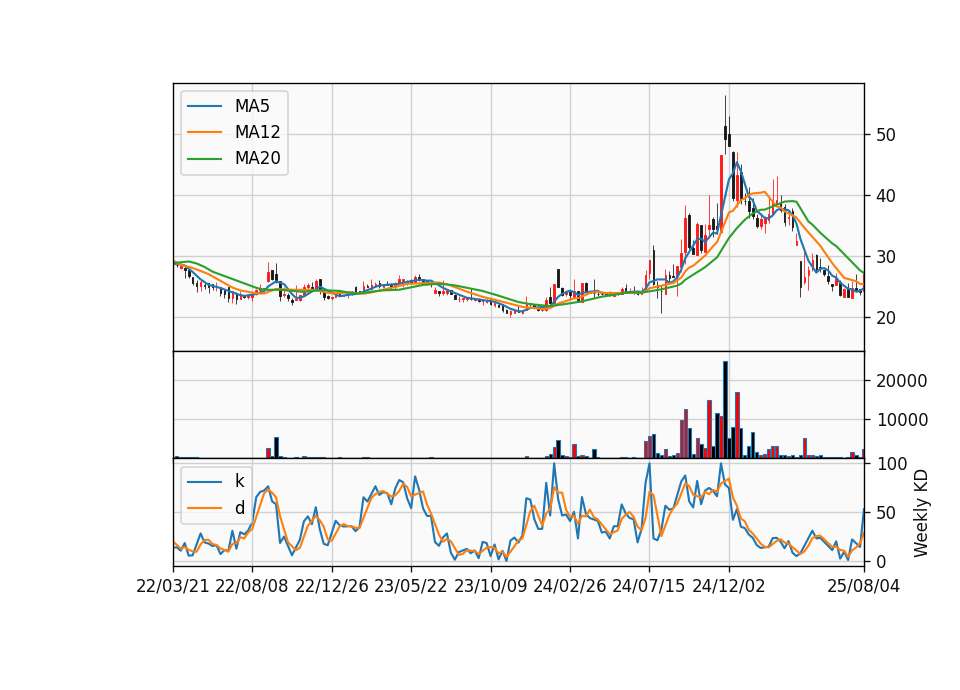This screenshot has width=960, height=690.
Task: Click the k legend label
Action: (239, 481)
